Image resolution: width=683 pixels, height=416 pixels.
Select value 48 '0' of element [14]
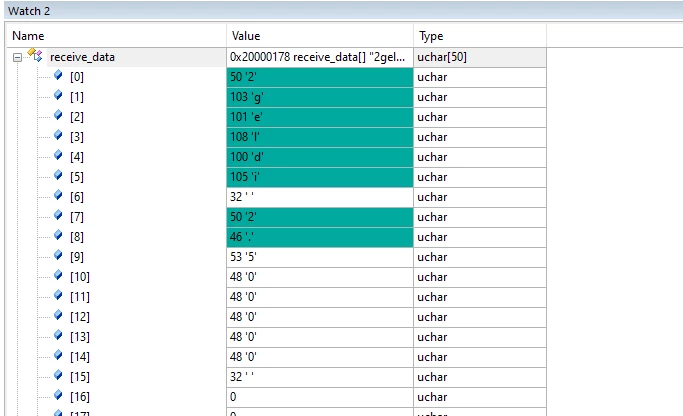(x=320, y=357)
